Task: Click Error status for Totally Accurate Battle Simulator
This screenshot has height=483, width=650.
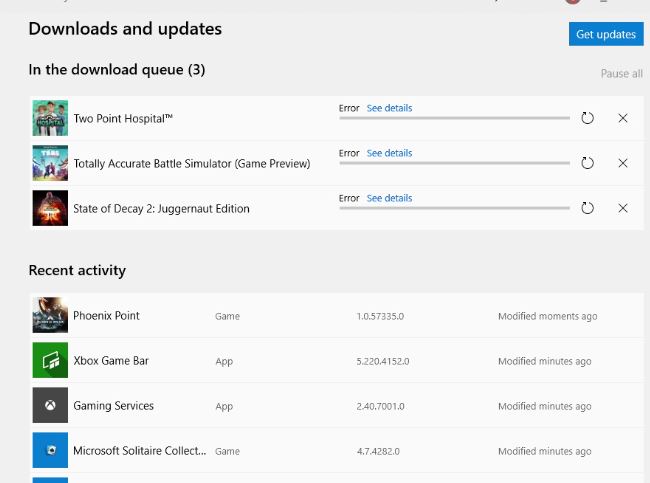Action: [349, 153]
